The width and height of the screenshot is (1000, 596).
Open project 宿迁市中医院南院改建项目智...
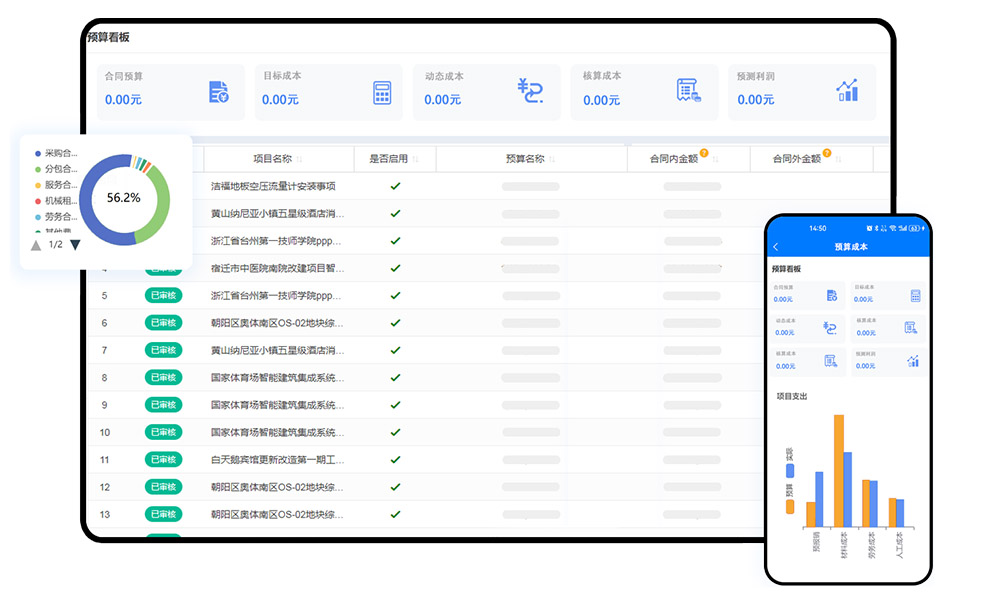277,268
